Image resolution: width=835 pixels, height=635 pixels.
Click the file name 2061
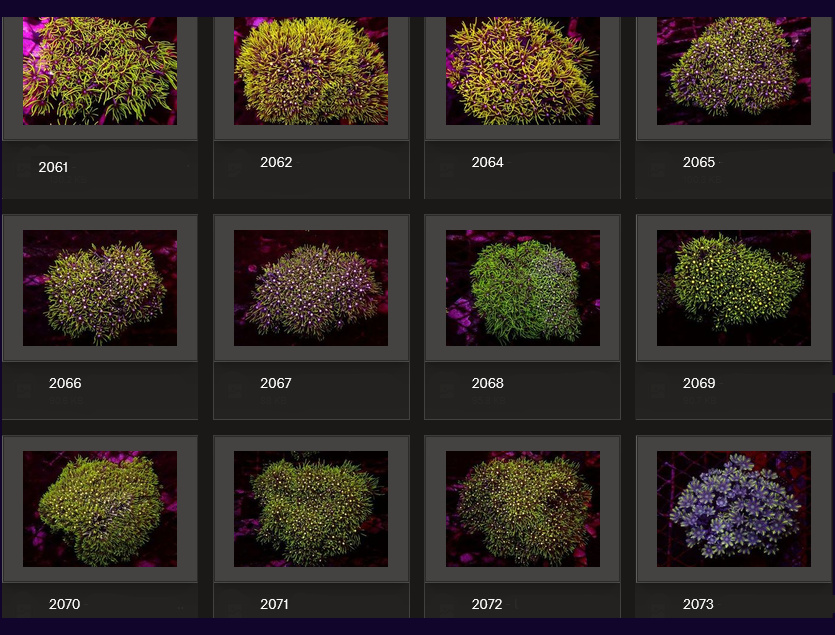(x=53, y=167)
